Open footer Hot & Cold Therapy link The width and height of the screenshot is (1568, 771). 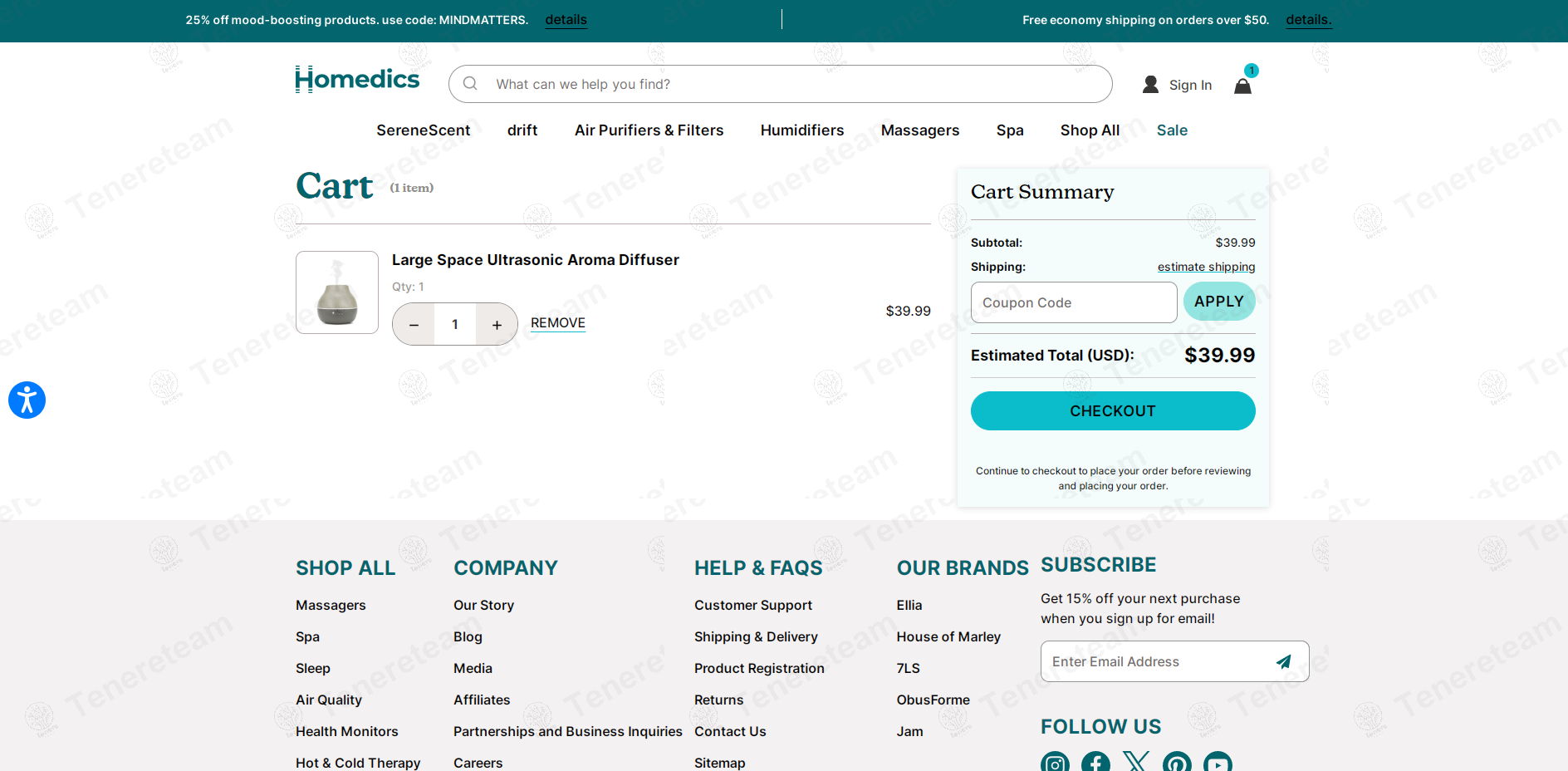tap(358, 763)
